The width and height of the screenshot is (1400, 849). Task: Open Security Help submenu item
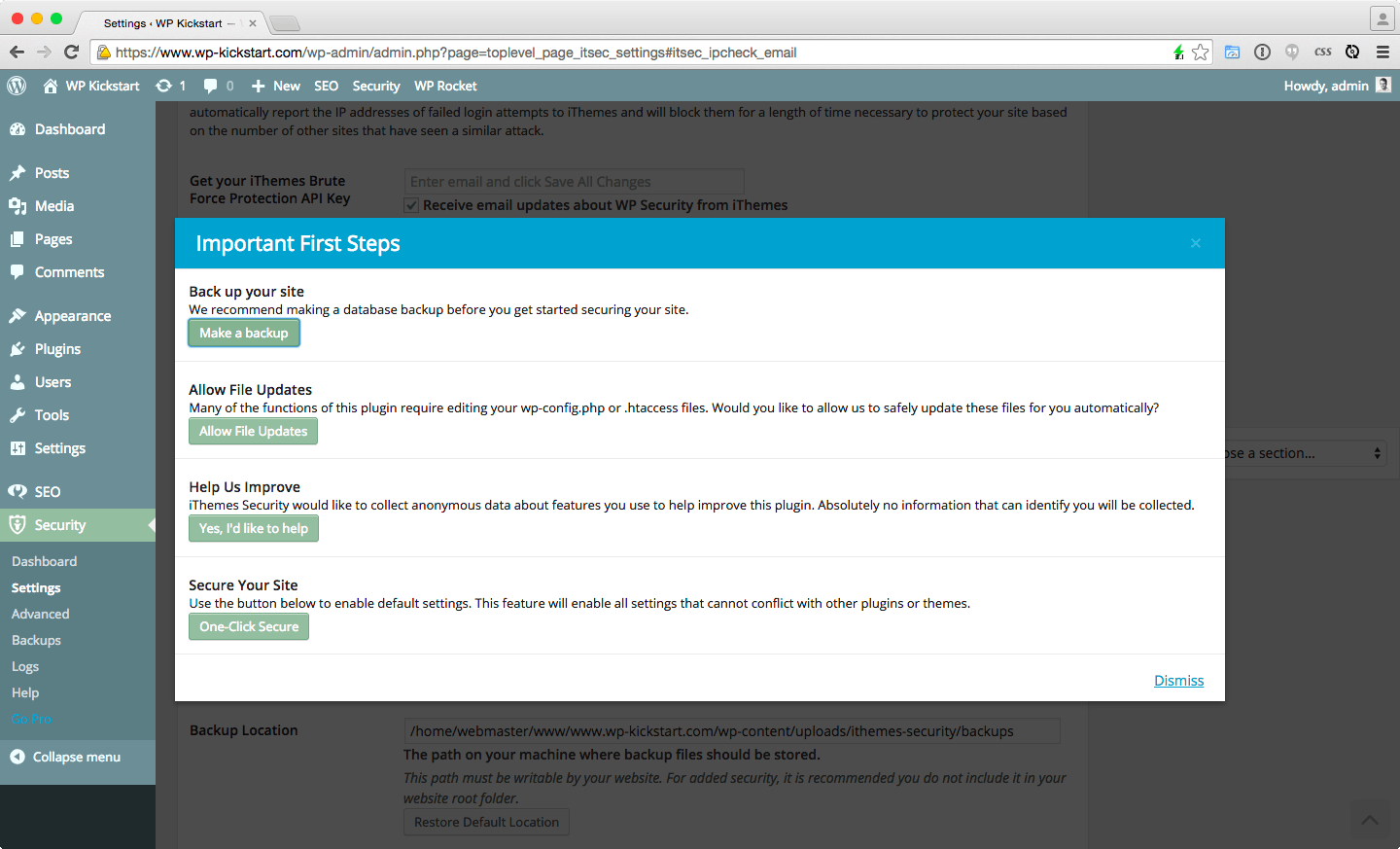point(25,692)
